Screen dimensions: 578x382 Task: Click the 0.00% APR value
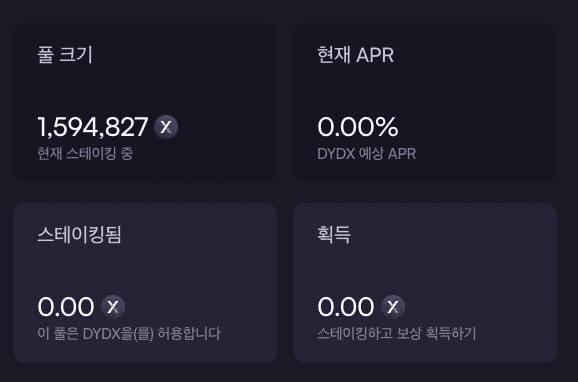coord(358,127)
